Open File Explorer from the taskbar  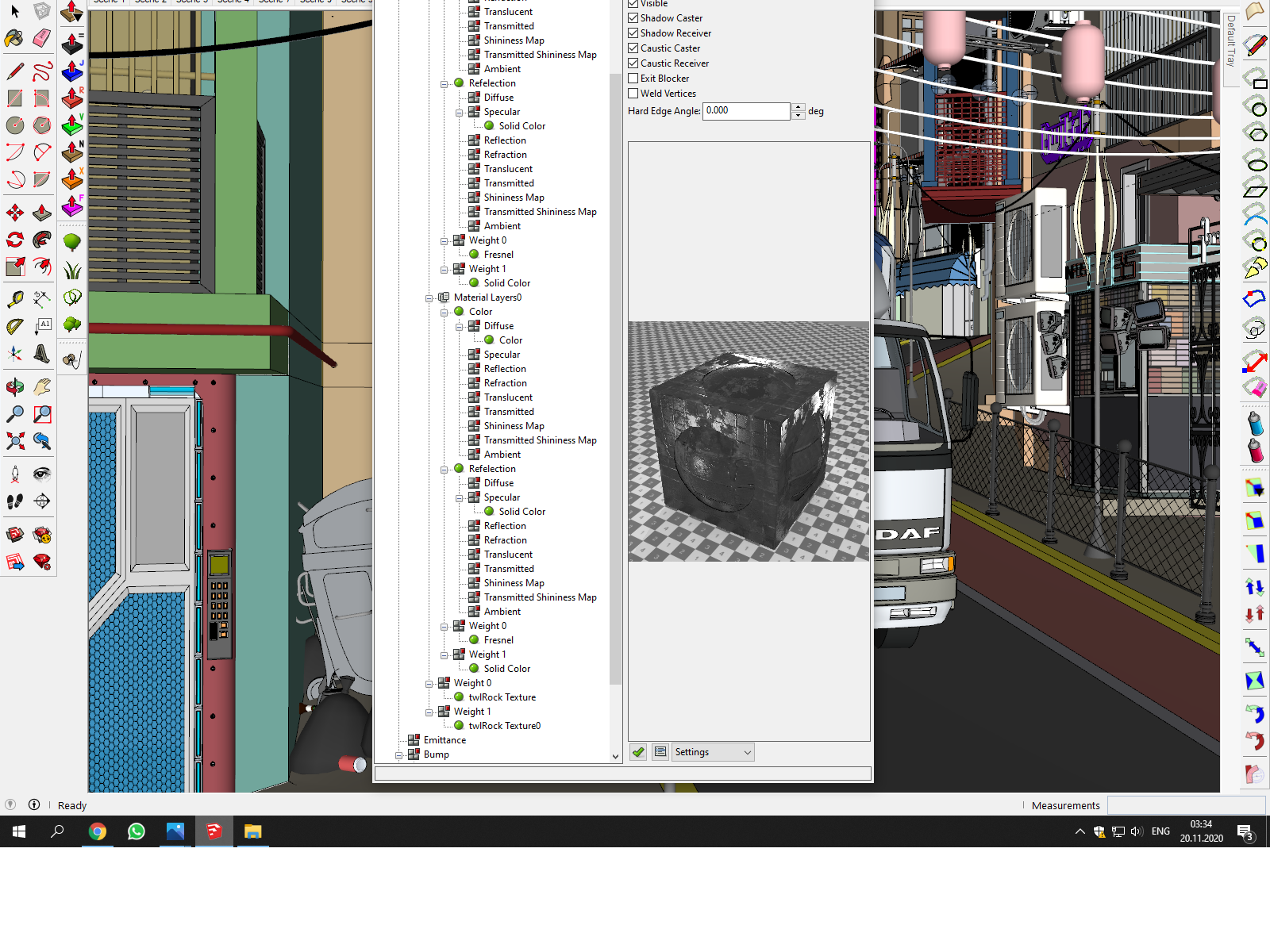click(x=252, y=831)
